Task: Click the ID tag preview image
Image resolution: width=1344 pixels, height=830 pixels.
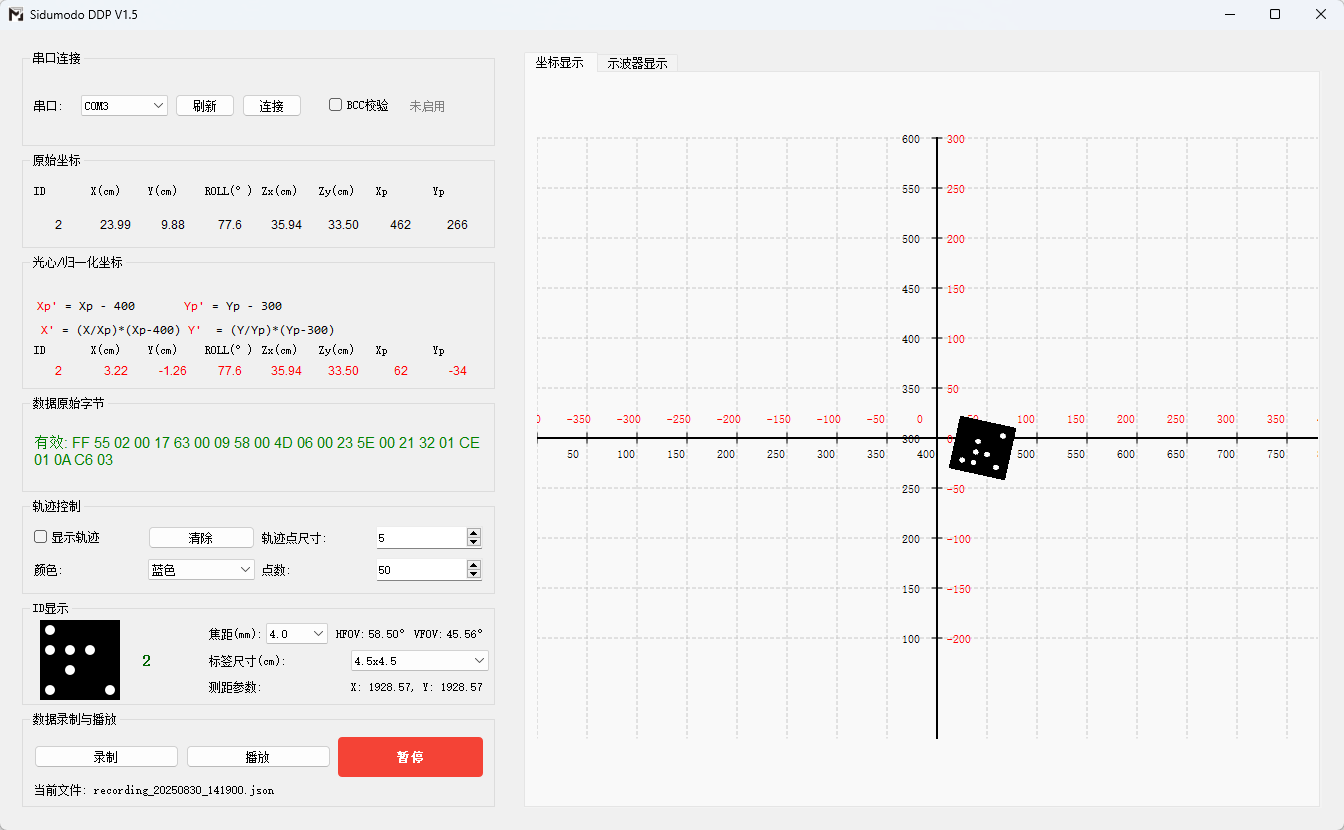Action: (80, 660)
